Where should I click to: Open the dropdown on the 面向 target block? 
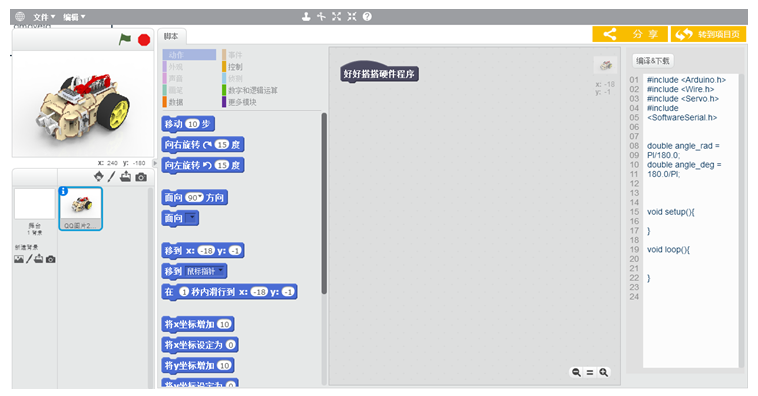pos(192,218)
